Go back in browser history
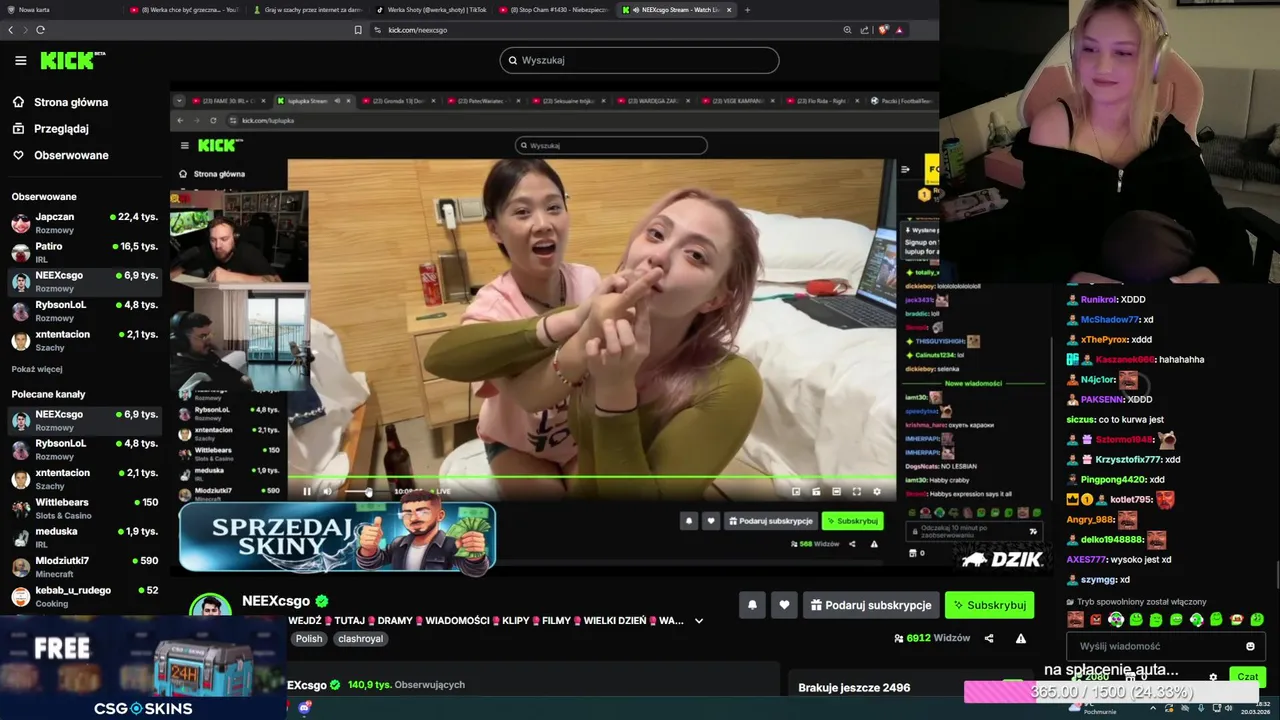 point(11,30)
